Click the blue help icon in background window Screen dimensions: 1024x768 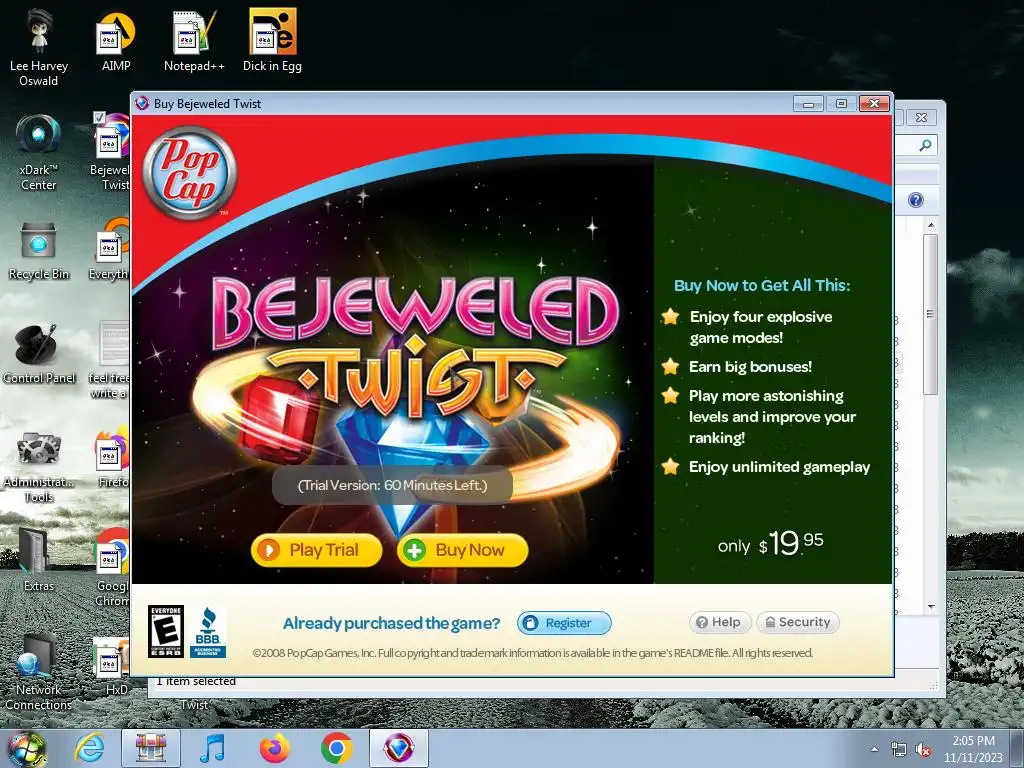[x=916, y=200]
